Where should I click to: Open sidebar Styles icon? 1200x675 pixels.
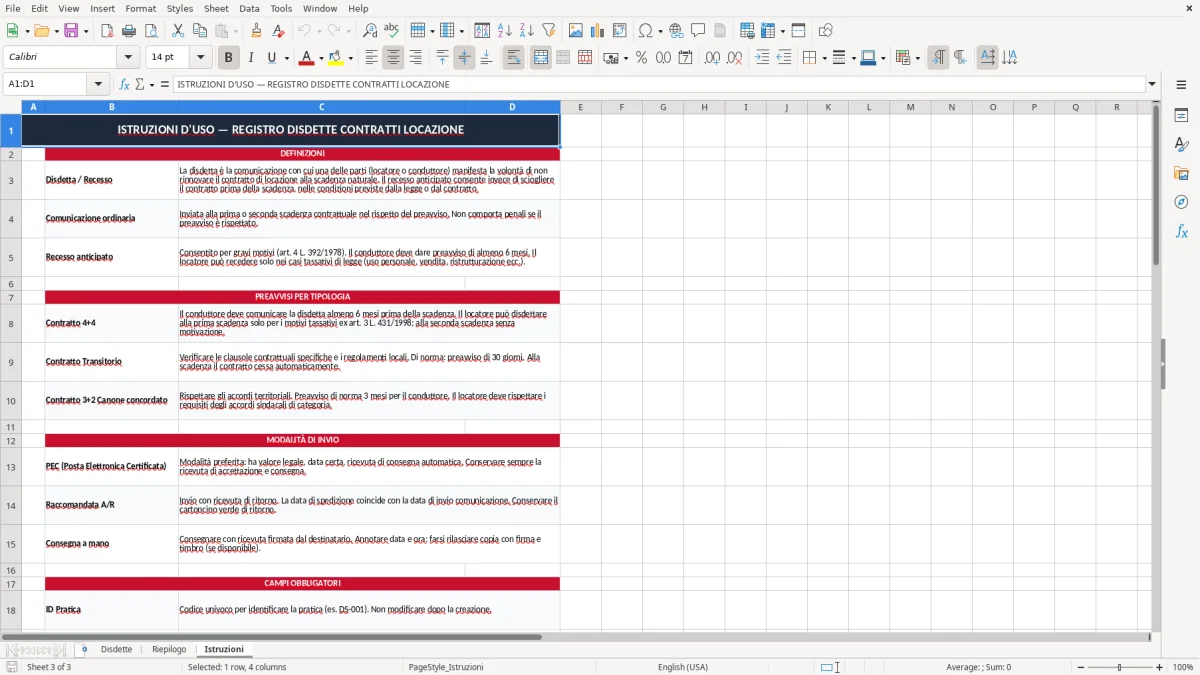click(x=1181, y=145)
